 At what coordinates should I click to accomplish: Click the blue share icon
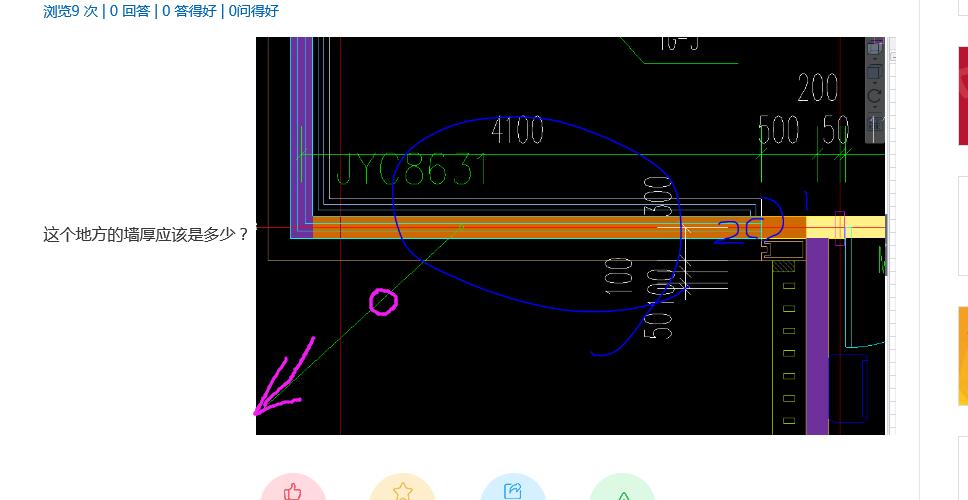(513, 491)
